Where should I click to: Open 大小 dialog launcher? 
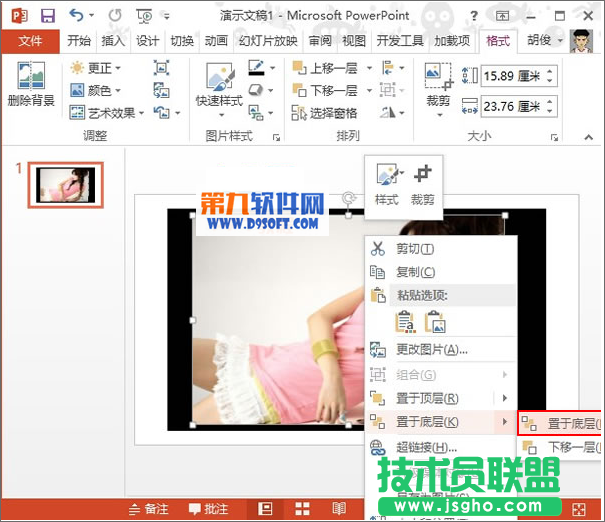coord(554,137)
